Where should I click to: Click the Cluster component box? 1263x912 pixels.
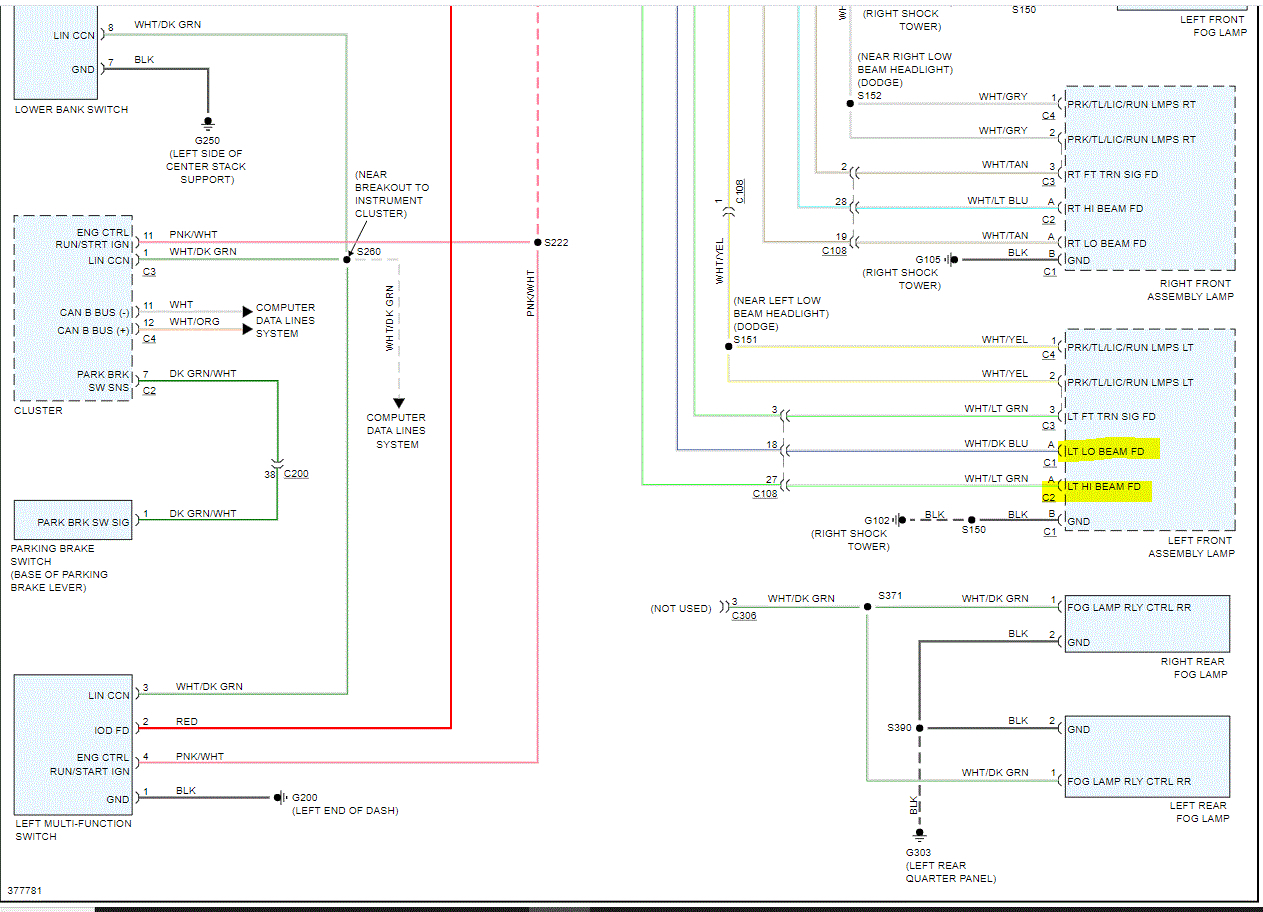[x=73, y=307]
